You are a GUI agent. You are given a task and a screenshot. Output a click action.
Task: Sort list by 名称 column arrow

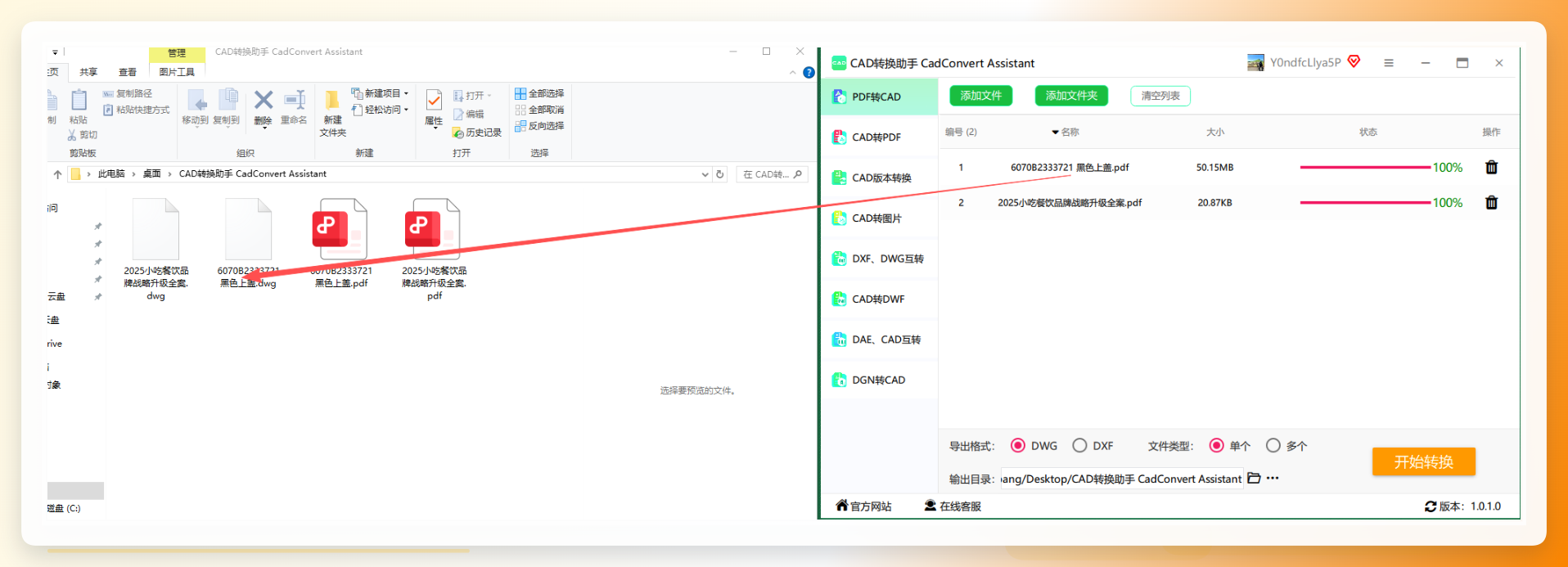coord(1055,133)
